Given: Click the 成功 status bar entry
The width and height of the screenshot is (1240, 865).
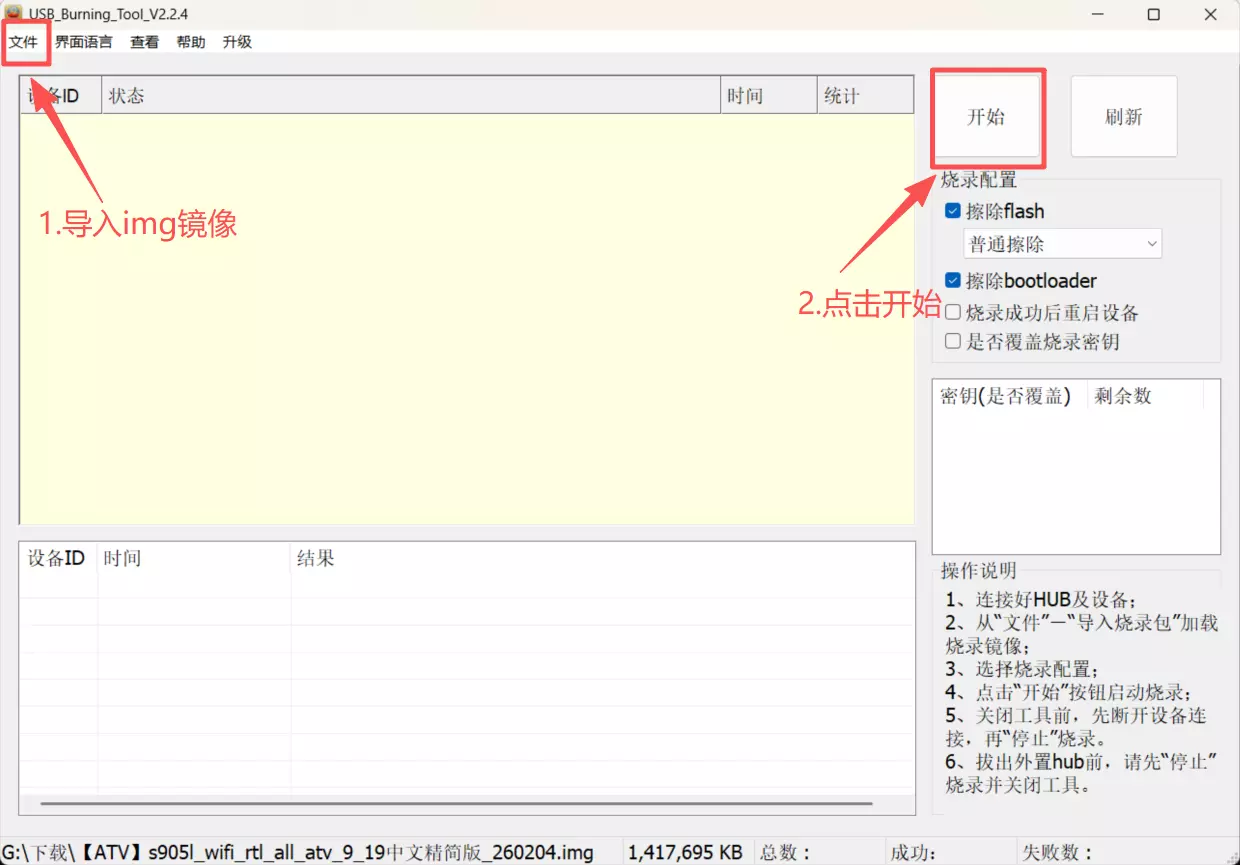Looking at the screenshot, I should pyautogui.click(x=915, y=853).
